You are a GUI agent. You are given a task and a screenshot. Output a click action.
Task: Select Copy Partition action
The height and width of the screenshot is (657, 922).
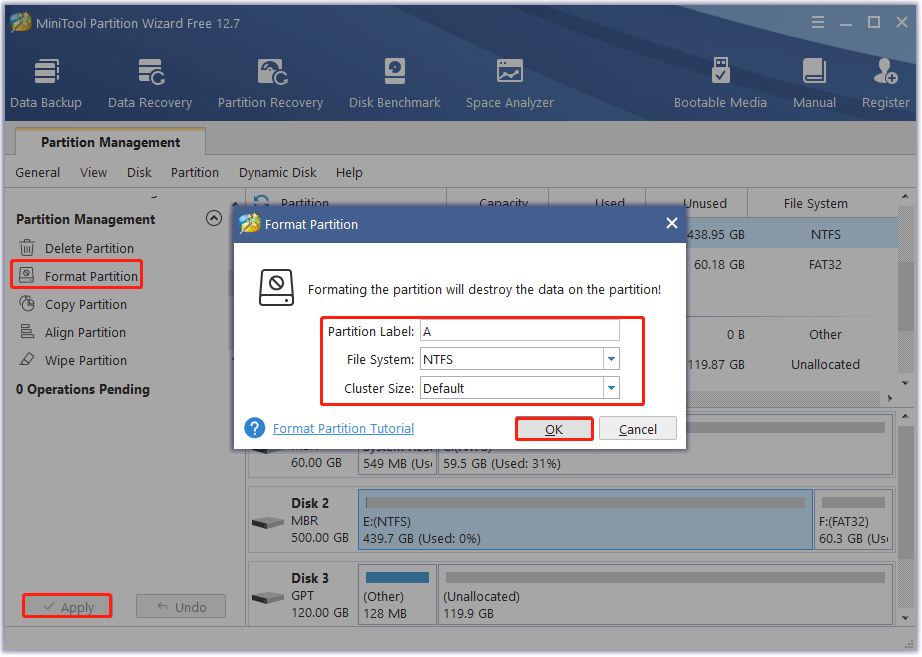(x=74, y=304)
